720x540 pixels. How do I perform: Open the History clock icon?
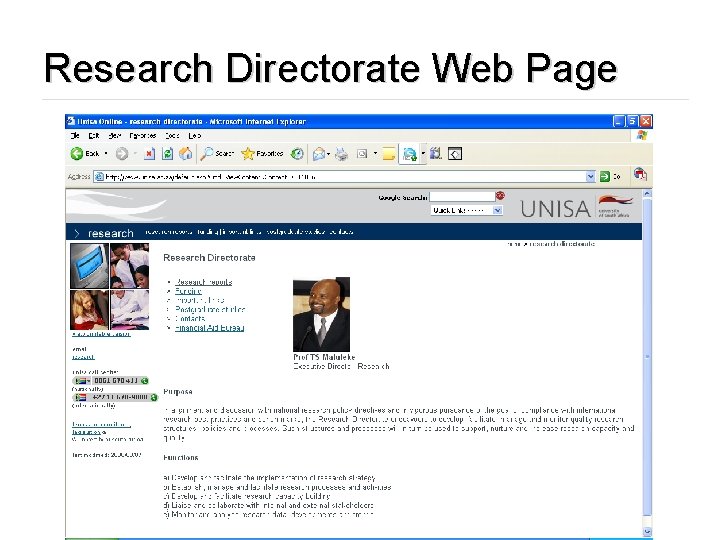tap(297, 153)
